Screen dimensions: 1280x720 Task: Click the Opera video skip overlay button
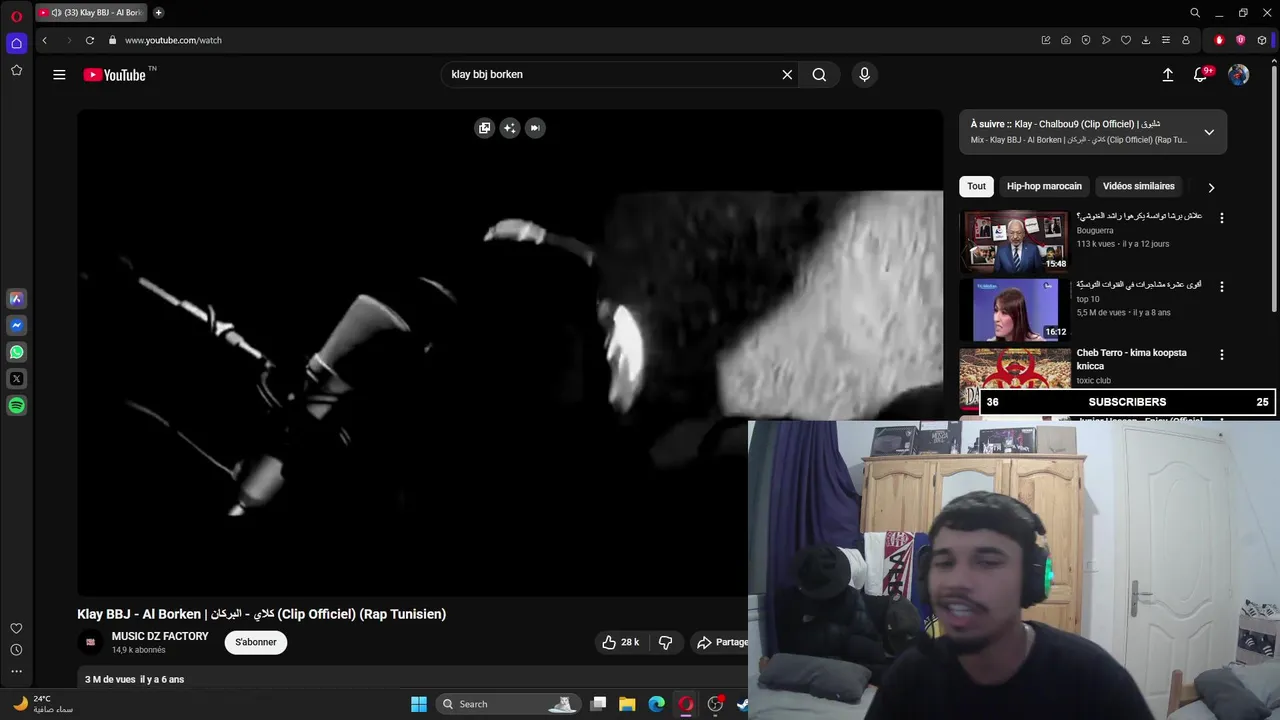pos(535,128)
